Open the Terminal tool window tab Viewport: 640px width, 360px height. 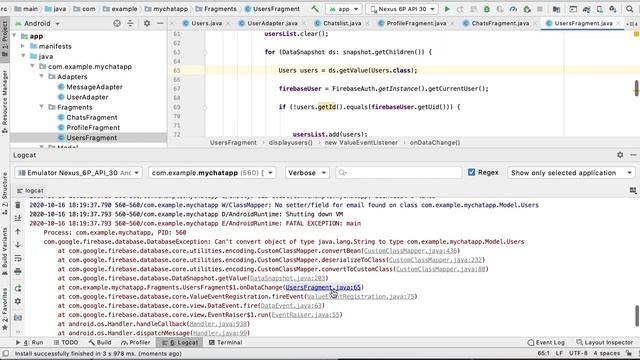point(225,342)
